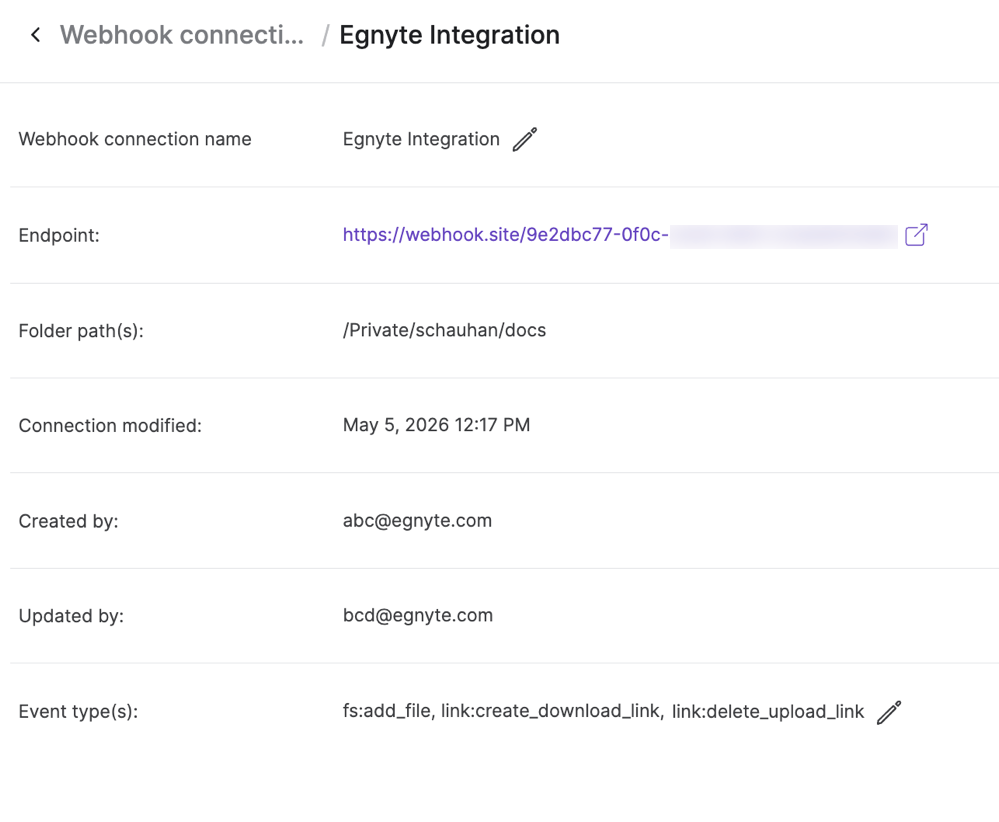Select folder path /Private/schauhan/docs

[444, 330]
